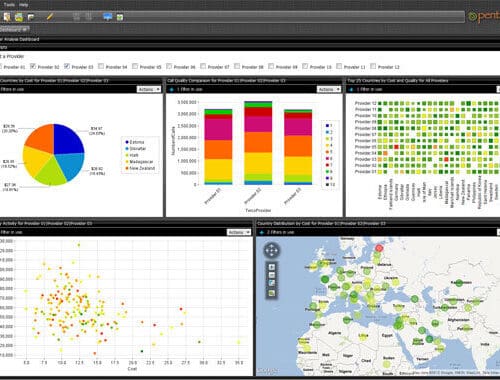Click the green calendar toolbar icon
The image size is (500, 380).
click(120, 17)
